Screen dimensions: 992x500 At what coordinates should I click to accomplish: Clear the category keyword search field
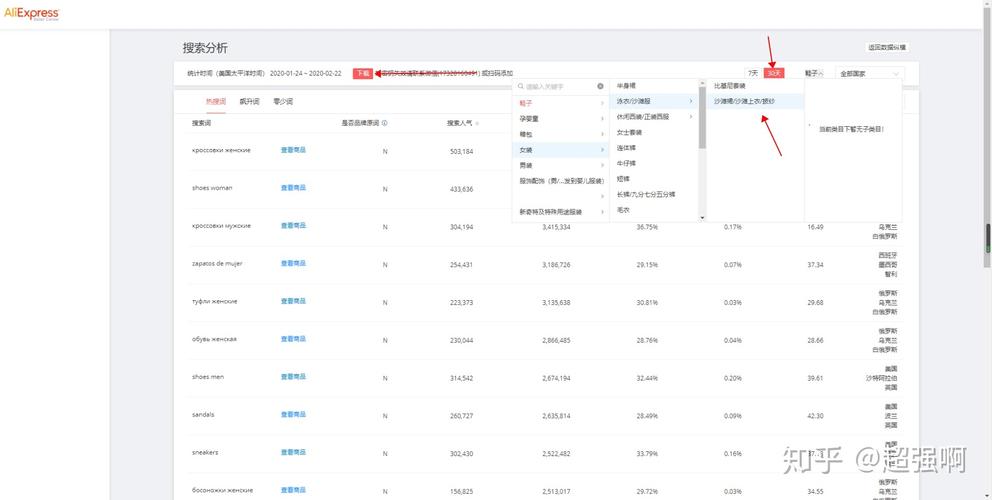(600, 86)
